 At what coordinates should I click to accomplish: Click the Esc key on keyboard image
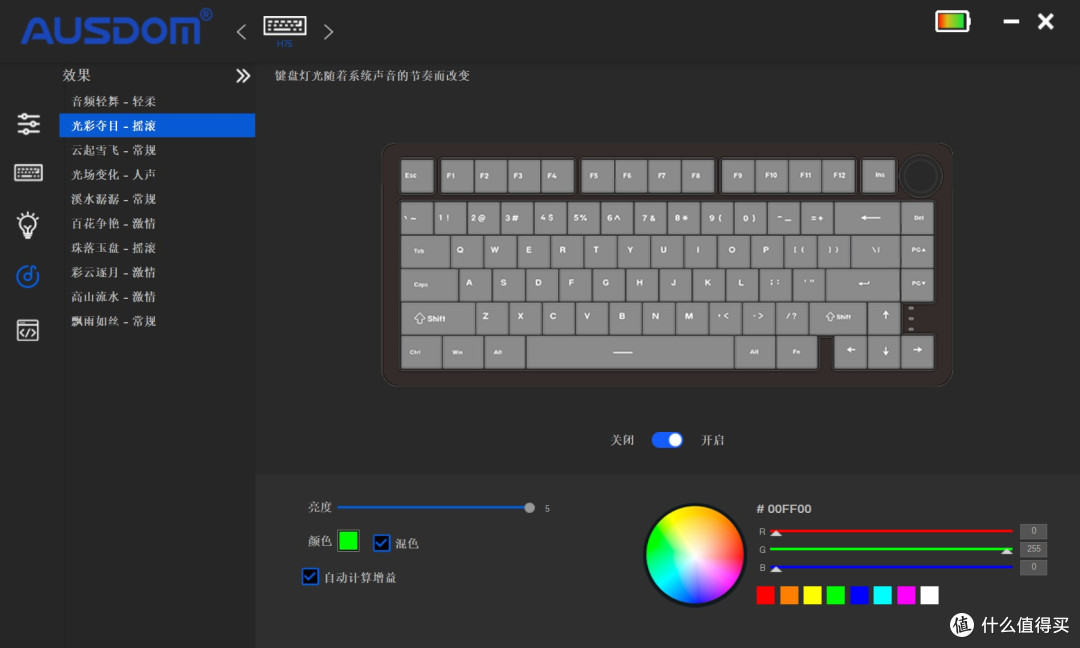click(417, 176)
